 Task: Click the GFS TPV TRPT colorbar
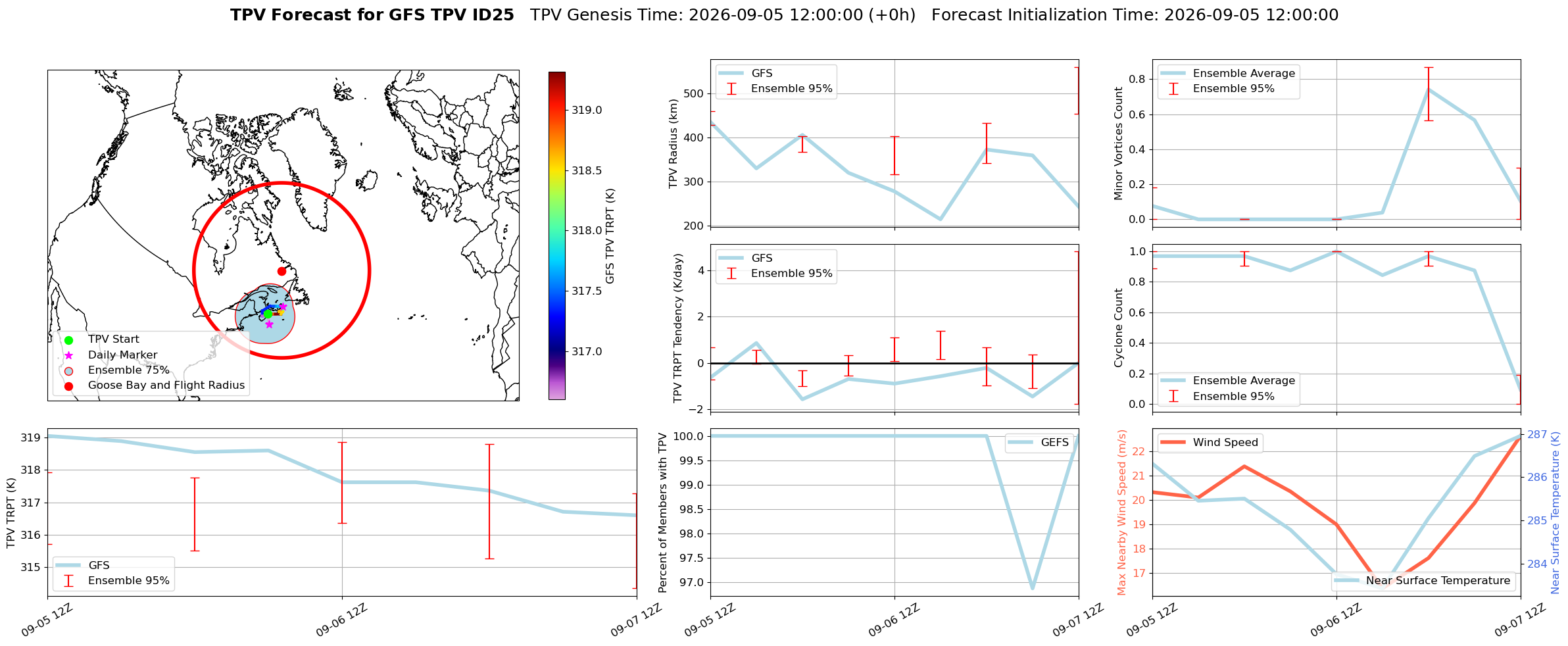[x=557, y=236]
